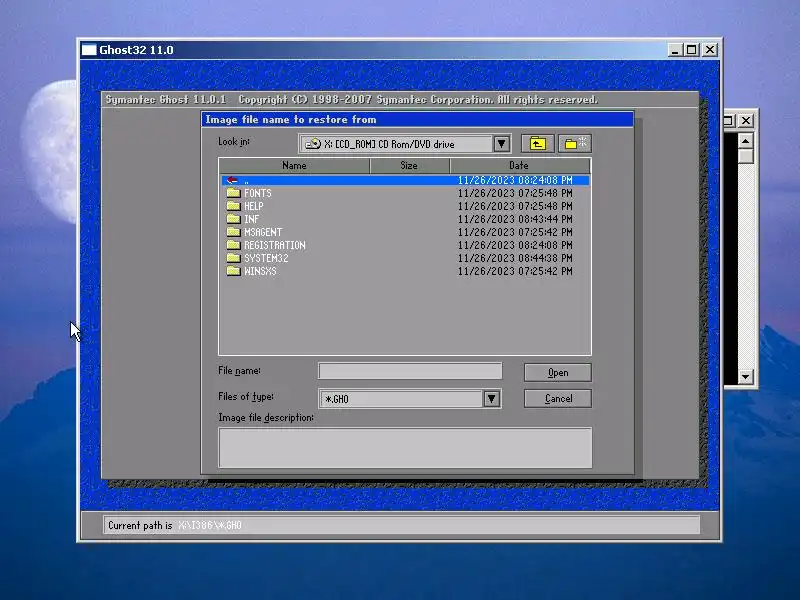This screenshot has height=600, width=800.
Task: Click the parent directory red arrow icon
Action: coord(232,180)
